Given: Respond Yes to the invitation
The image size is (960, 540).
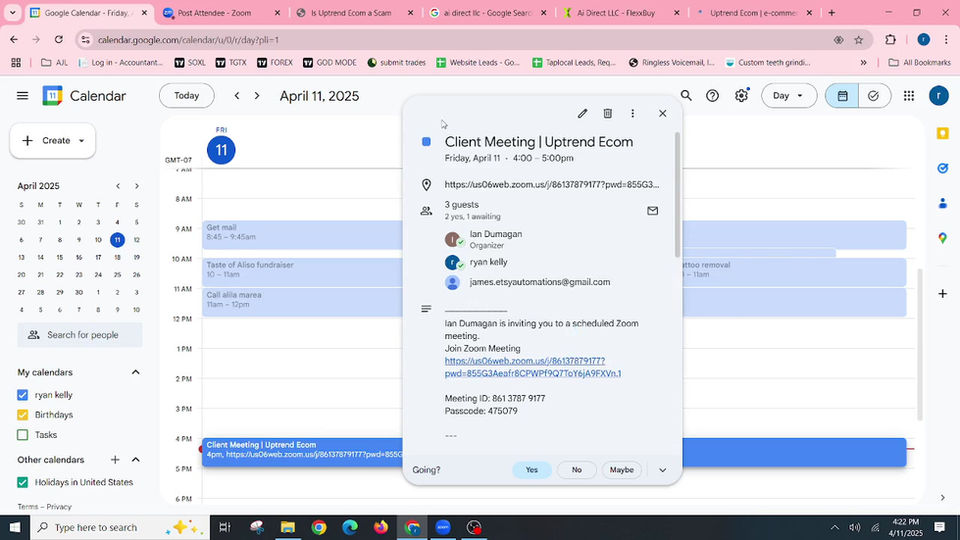Looking at the screenshot, I should pos(531,470).
